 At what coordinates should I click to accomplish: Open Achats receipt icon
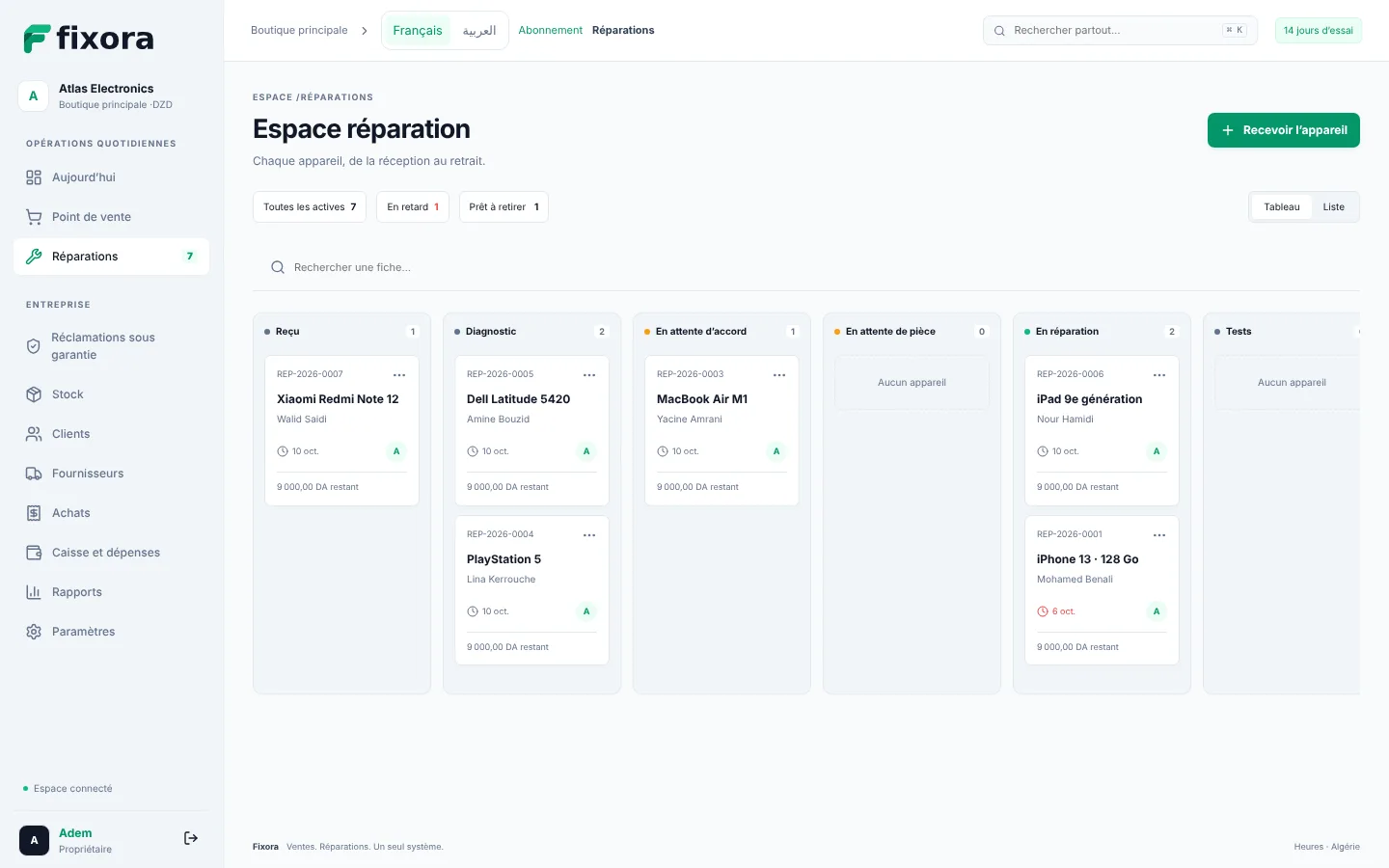pyautogui.click(x=34, y=513)
